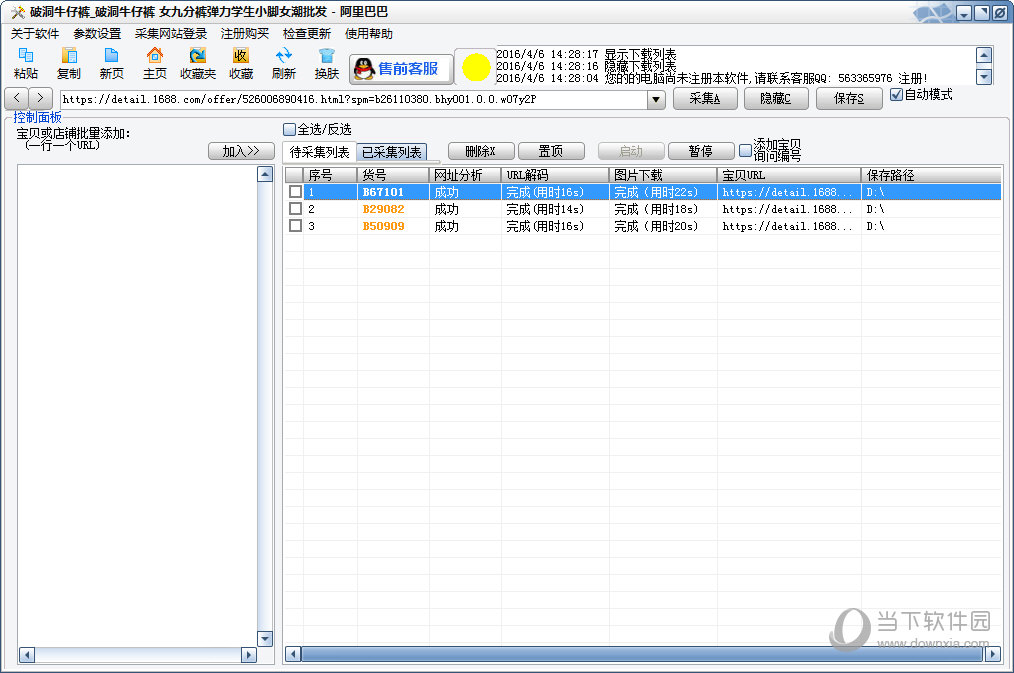Switch to the 待采集列表 tab
1014x673 pixels.
pyautogui.click(x=319, y=152)
